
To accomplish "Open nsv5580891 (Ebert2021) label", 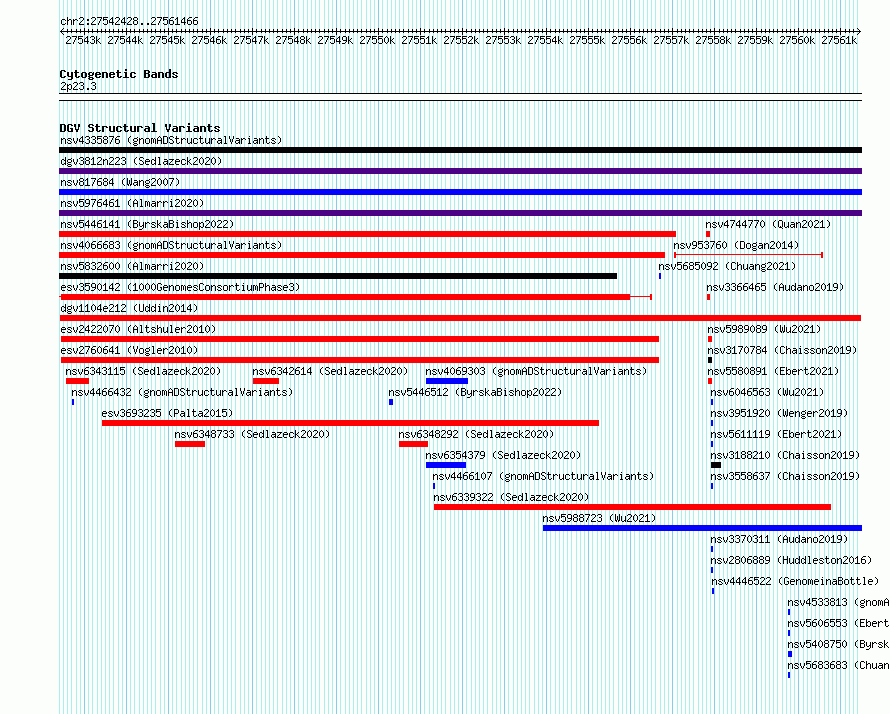I will click(x=774, y=371).
